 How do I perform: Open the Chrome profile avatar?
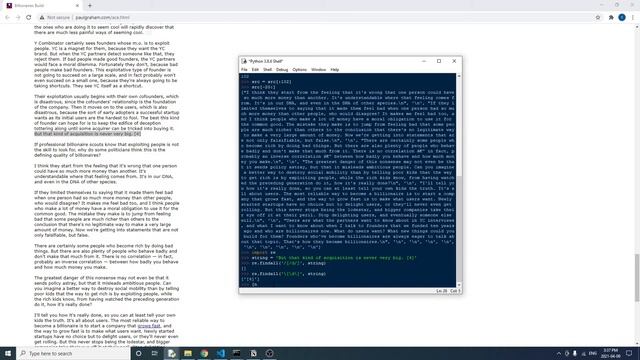point(622,18)
